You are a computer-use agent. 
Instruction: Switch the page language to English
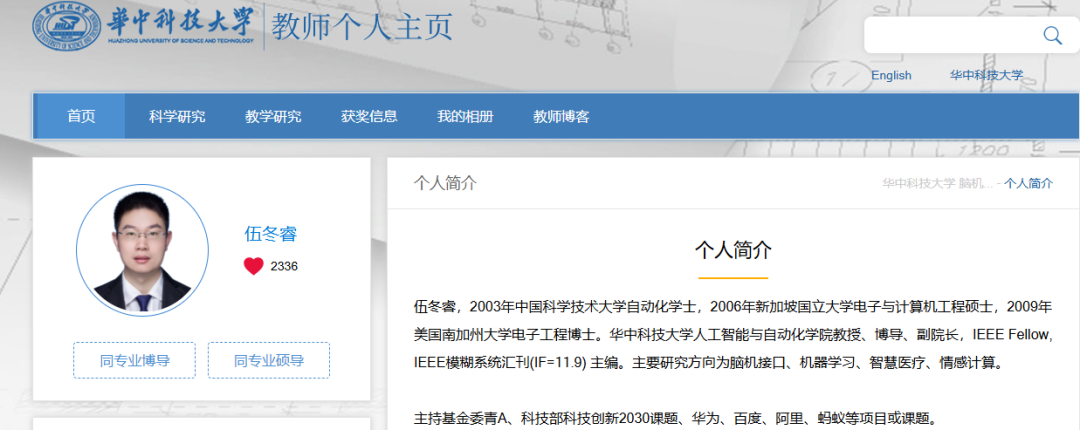pos(891,75)
